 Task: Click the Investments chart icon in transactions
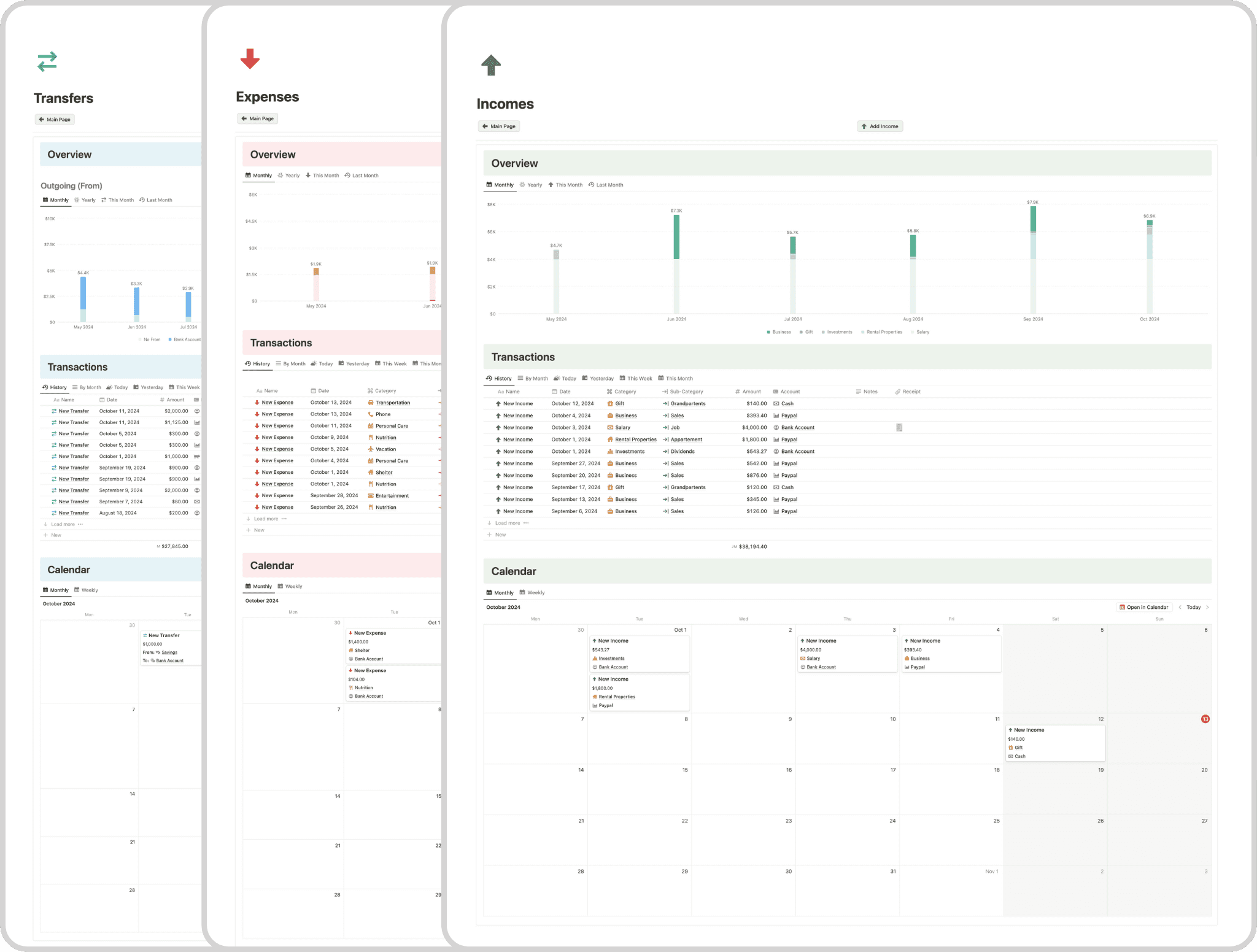pyautogui.click(x=610, y=452)
